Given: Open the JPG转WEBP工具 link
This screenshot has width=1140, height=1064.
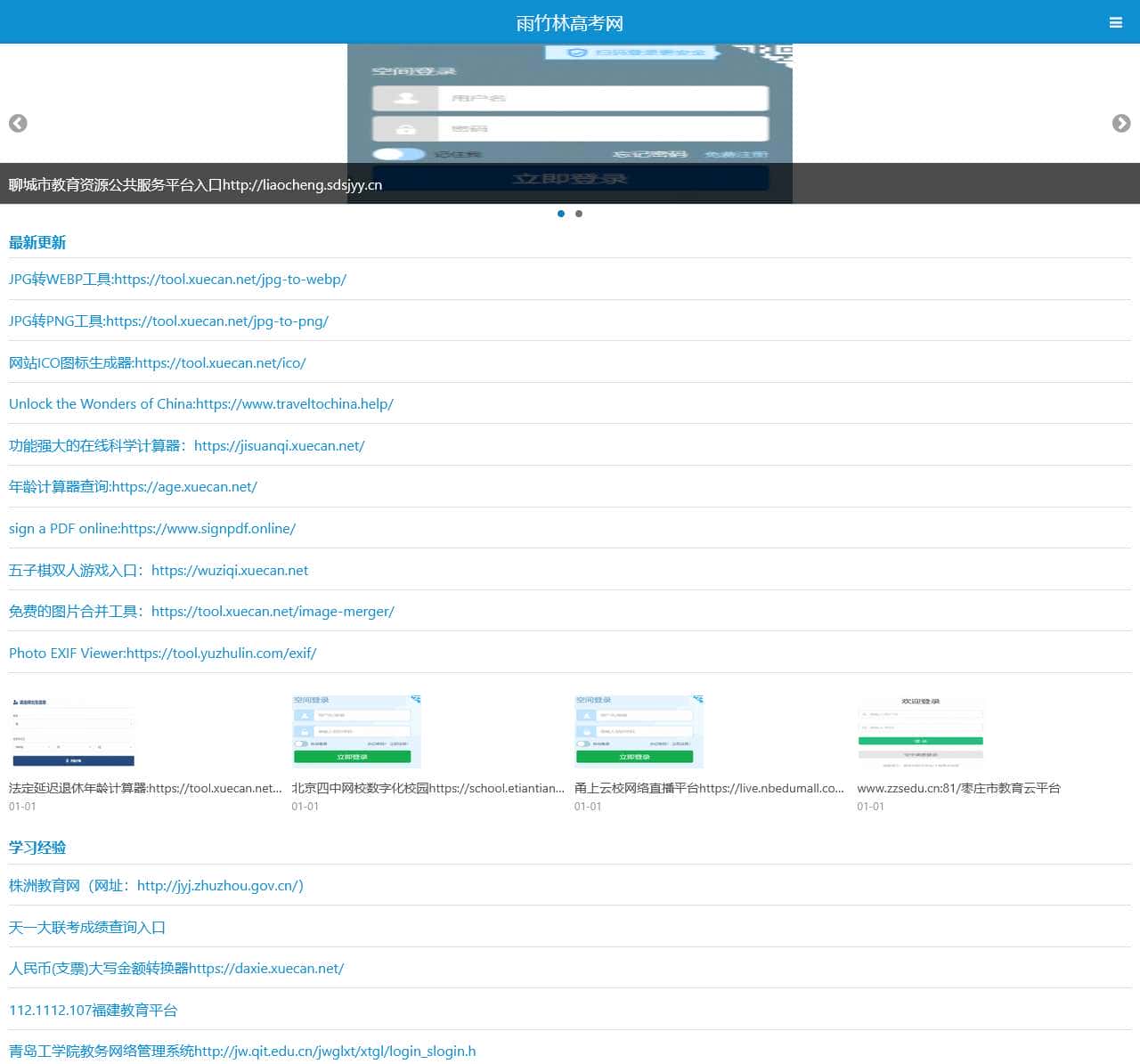Looking at the screenshot, I should coord(177,280).
